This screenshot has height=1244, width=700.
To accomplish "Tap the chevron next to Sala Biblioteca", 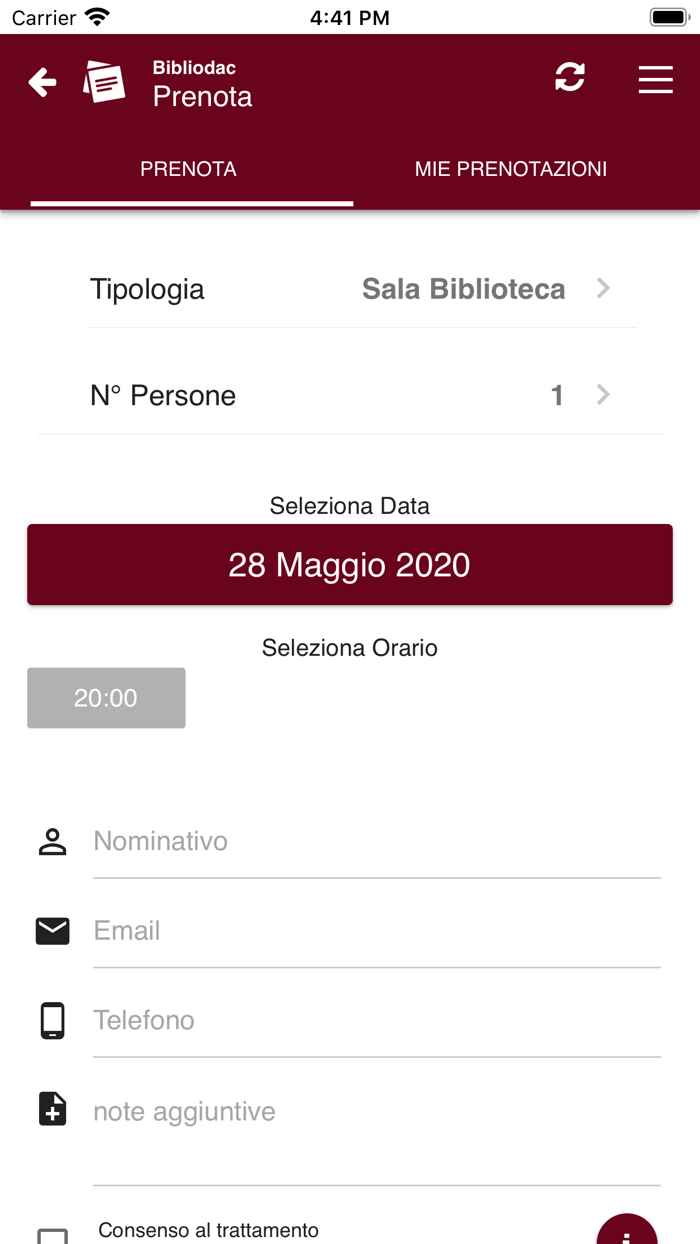I will click(603, 289).
